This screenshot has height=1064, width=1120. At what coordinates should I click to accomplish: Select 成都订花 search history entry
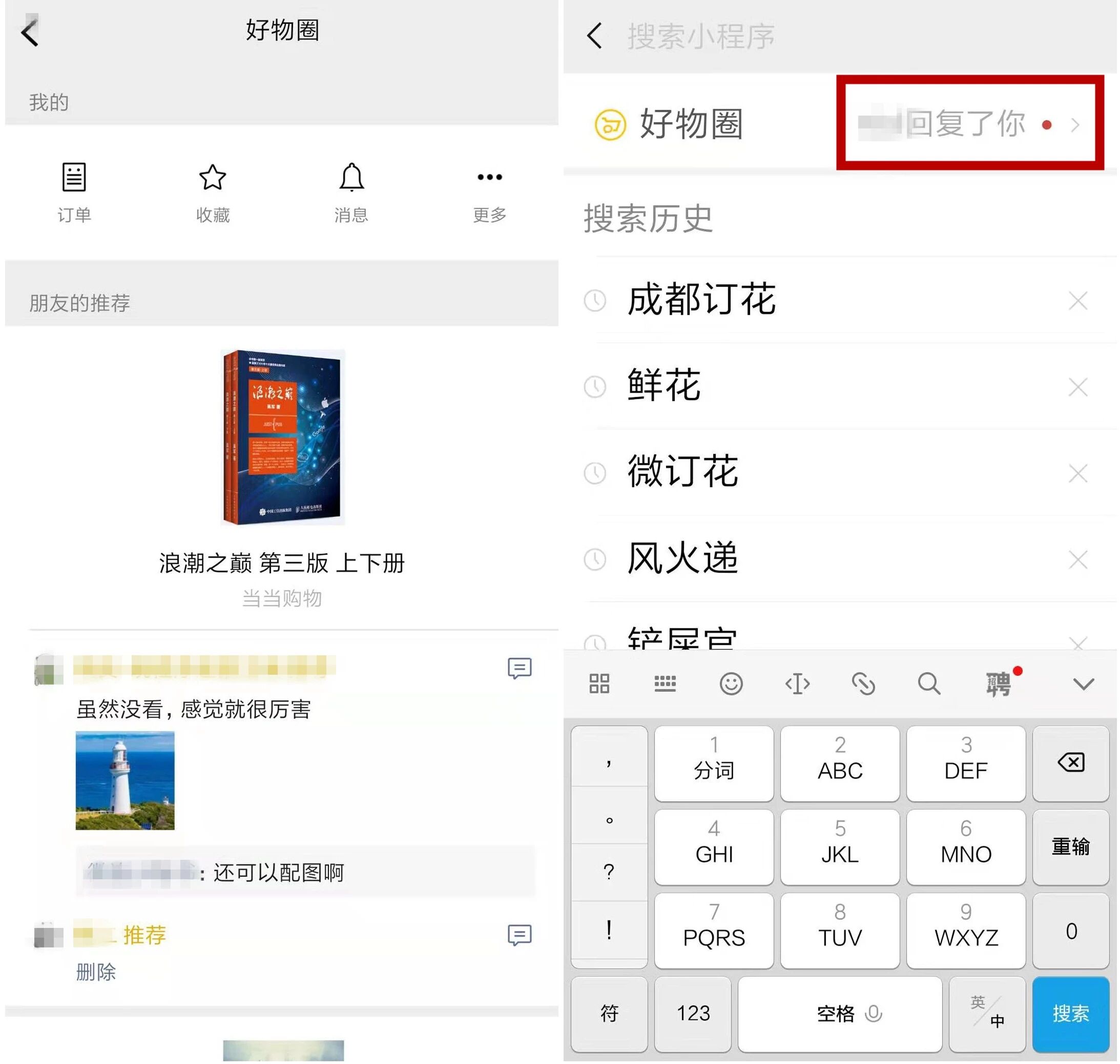pos(701,299)
